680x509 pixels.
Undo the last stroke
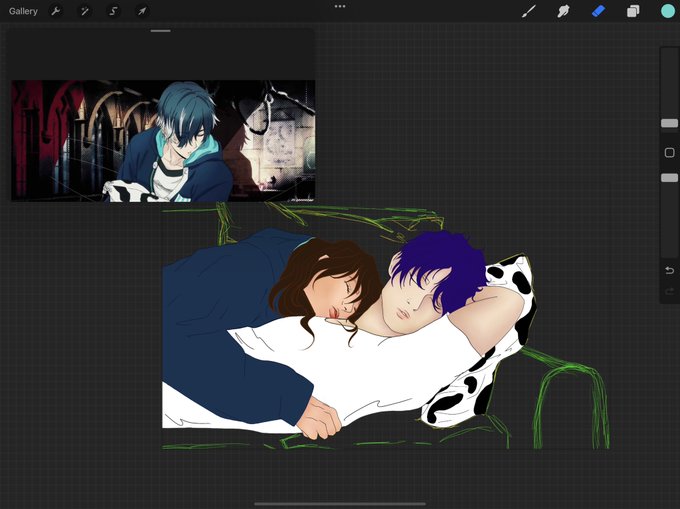(669, 271)
